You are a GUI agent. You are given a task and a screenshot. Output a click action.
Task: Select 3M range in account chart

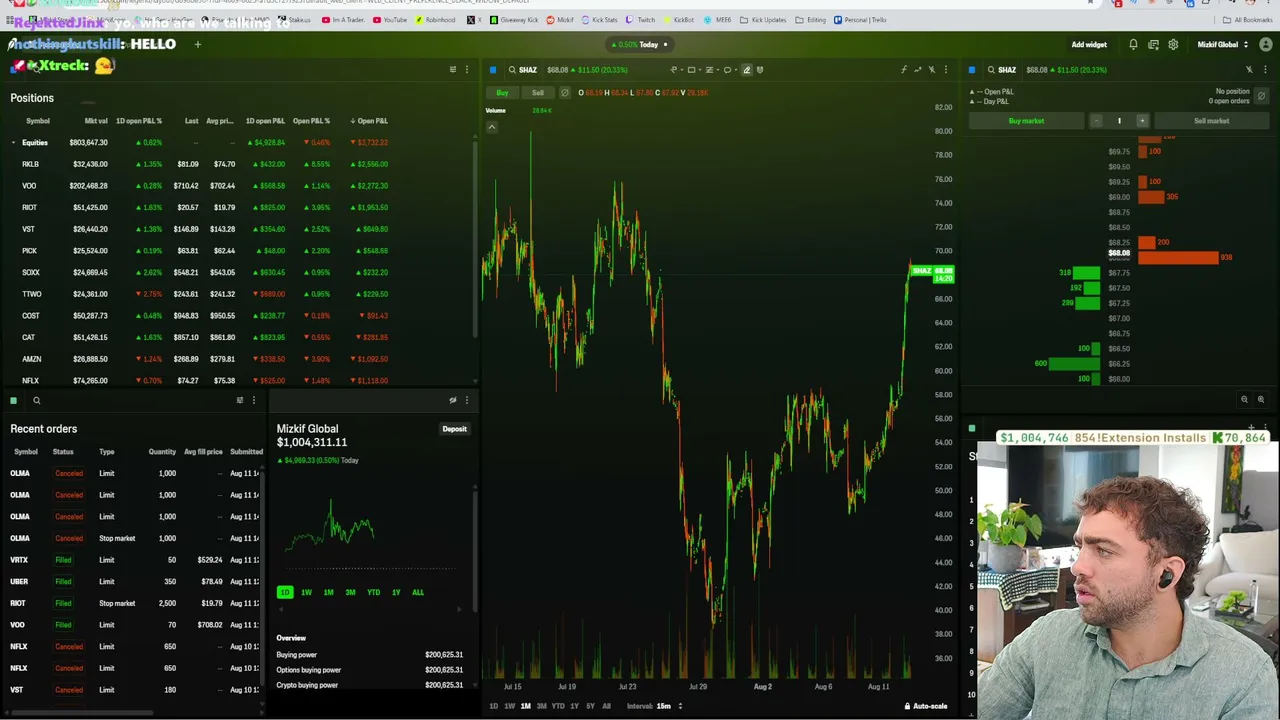[x=350, y=592]
